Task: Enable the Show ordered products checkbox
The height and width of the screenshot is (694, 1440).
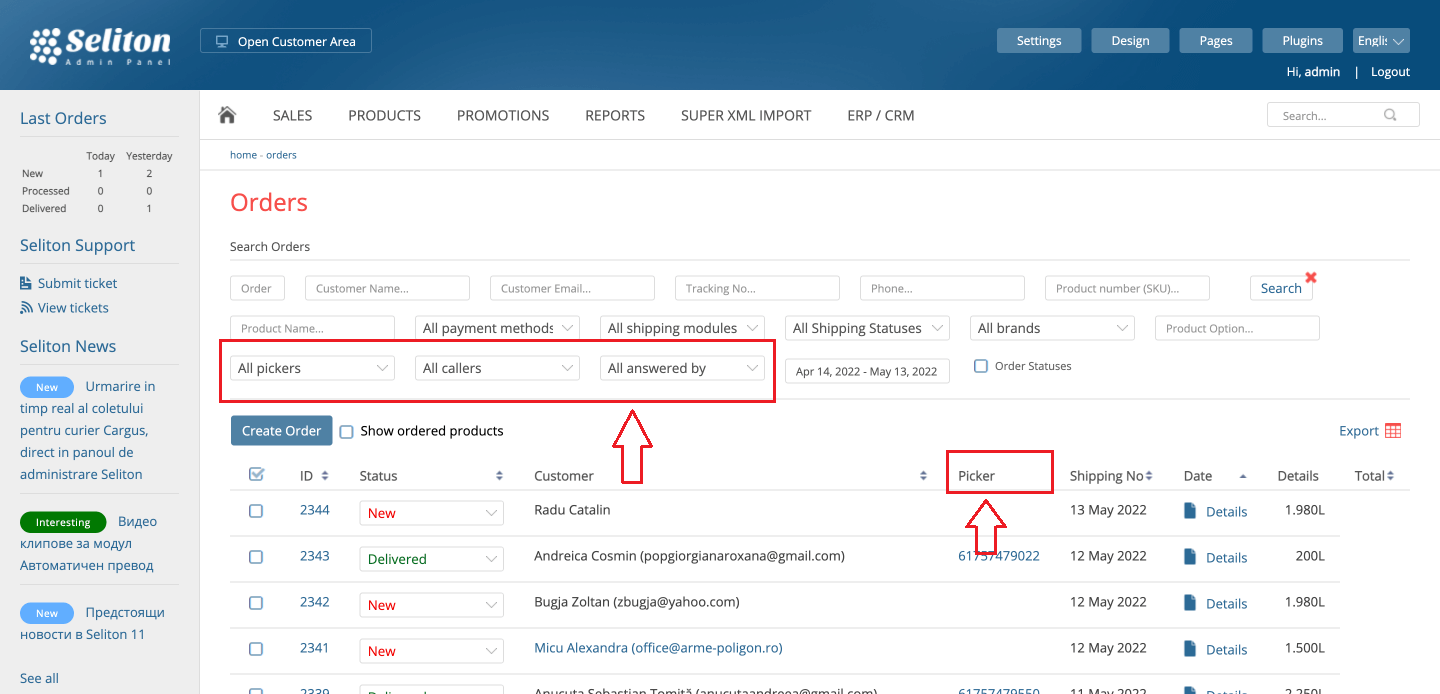Action: (x=347, y=432)
